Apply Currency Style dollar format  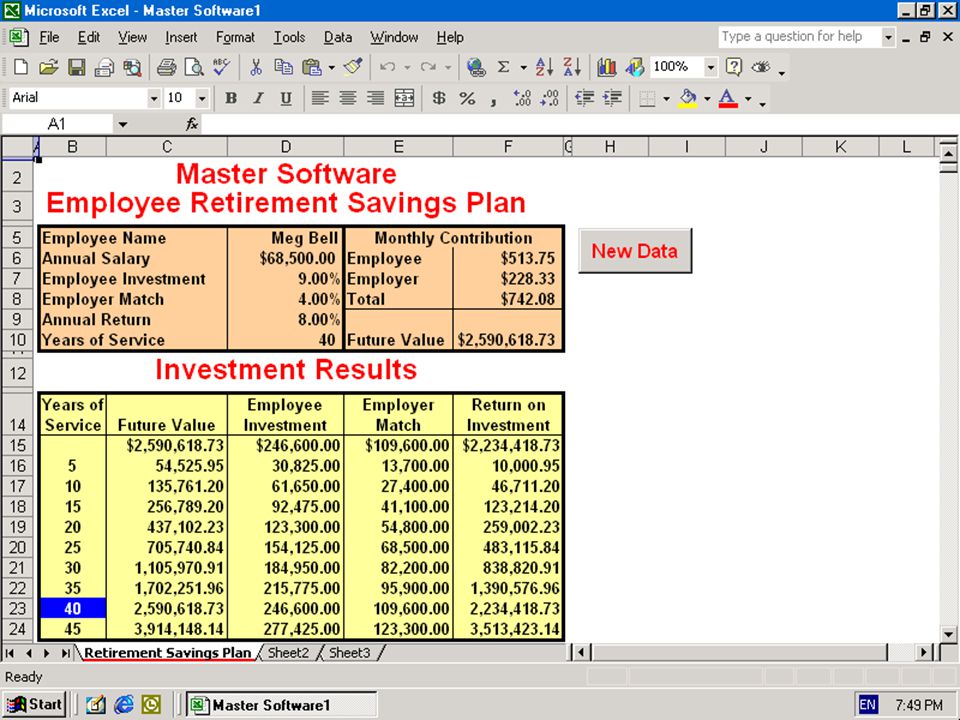[438, 98]
